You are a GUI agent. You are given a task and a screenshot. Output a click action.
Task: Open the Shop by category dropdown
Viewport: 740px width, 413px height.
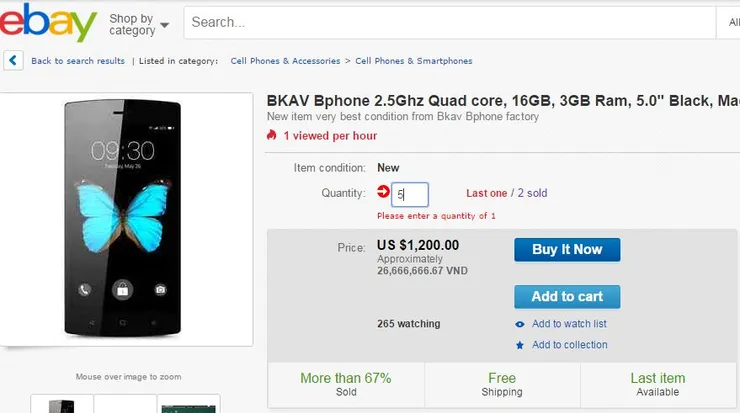(x=139, y=24)
